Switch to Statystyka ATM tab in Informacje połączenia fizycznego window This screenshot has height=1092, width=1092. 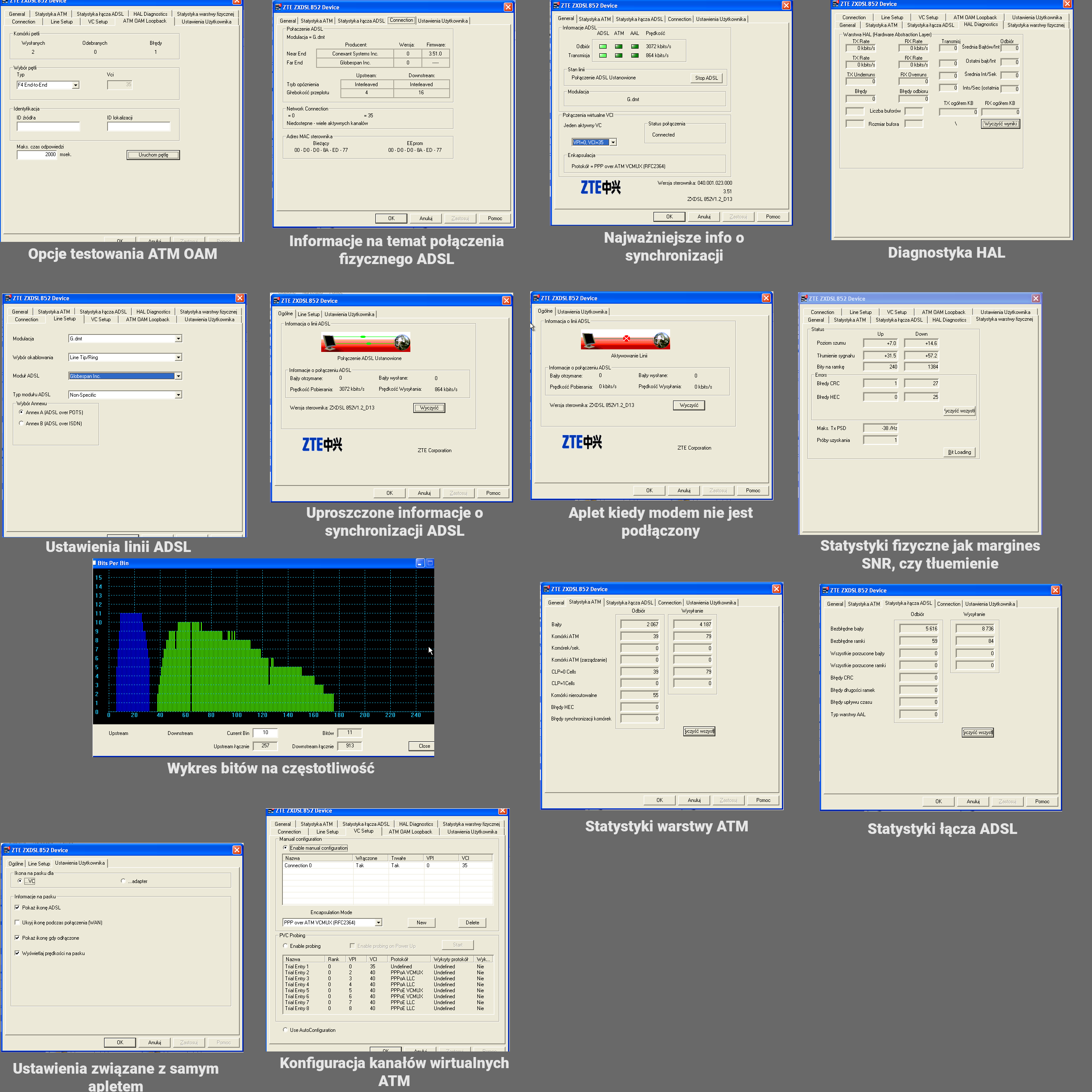(317, 21)
